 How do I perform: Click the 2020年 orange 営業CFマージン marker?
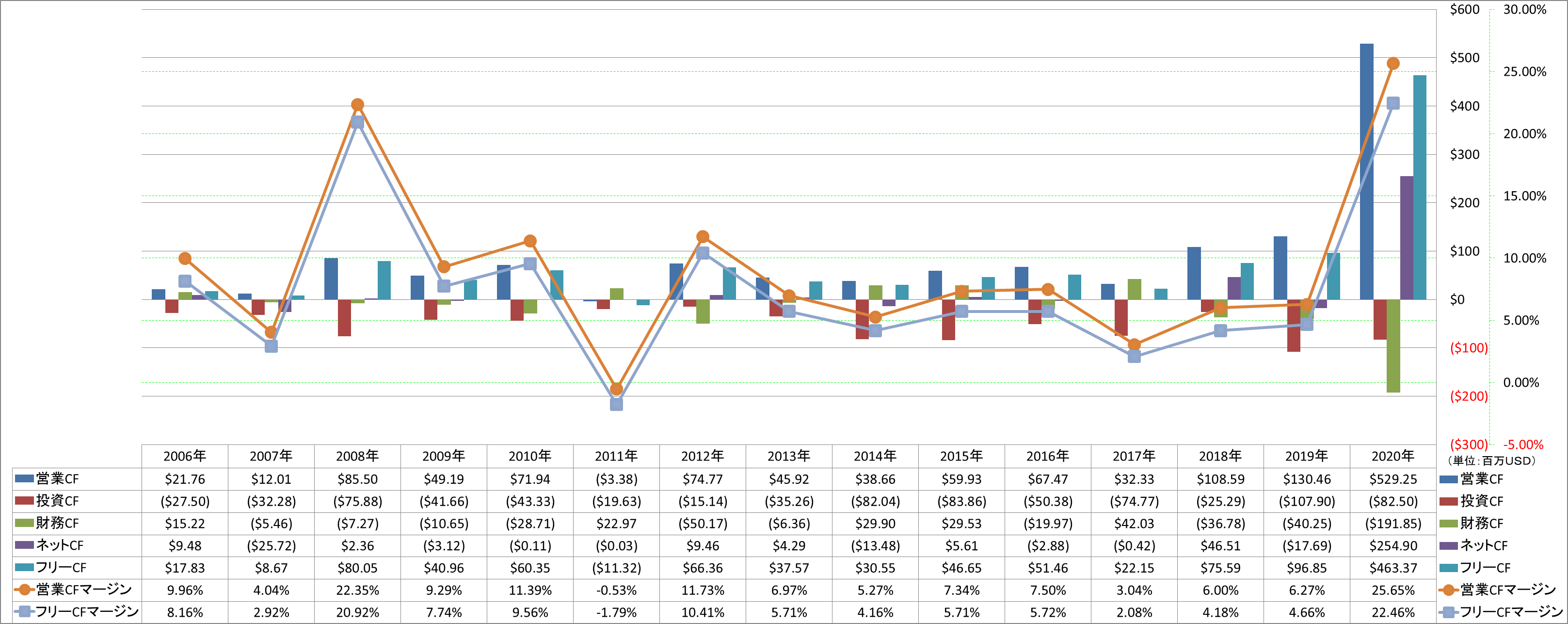point(1392,64)
